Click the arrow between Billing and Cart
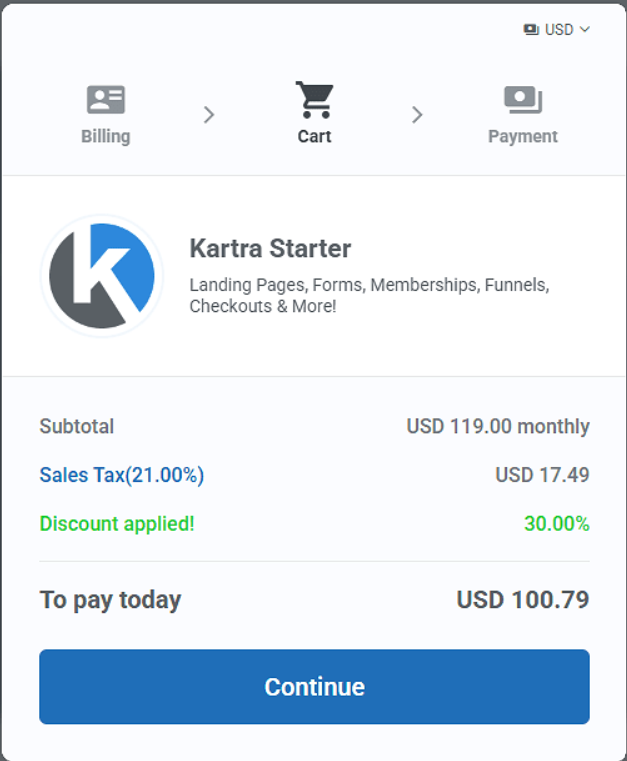627x761 pixels. point(209,115)
